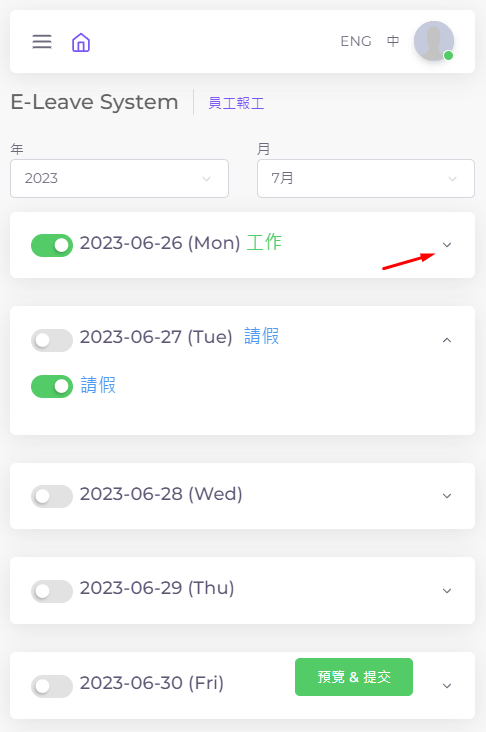Disable the green 請假 leave switch

click(x=52, y=386)
